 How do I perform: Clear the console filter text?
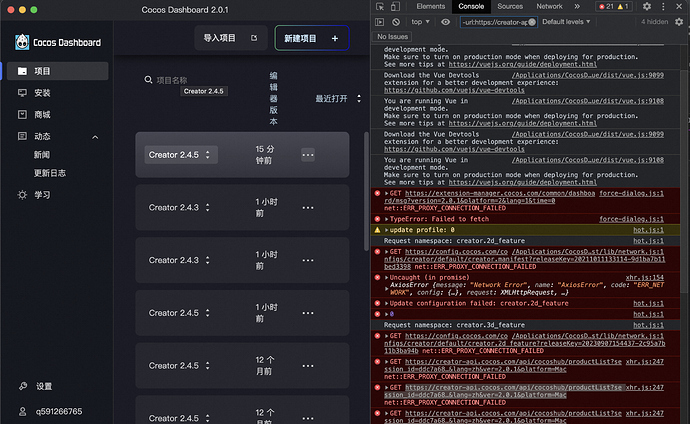pos(532,22)
